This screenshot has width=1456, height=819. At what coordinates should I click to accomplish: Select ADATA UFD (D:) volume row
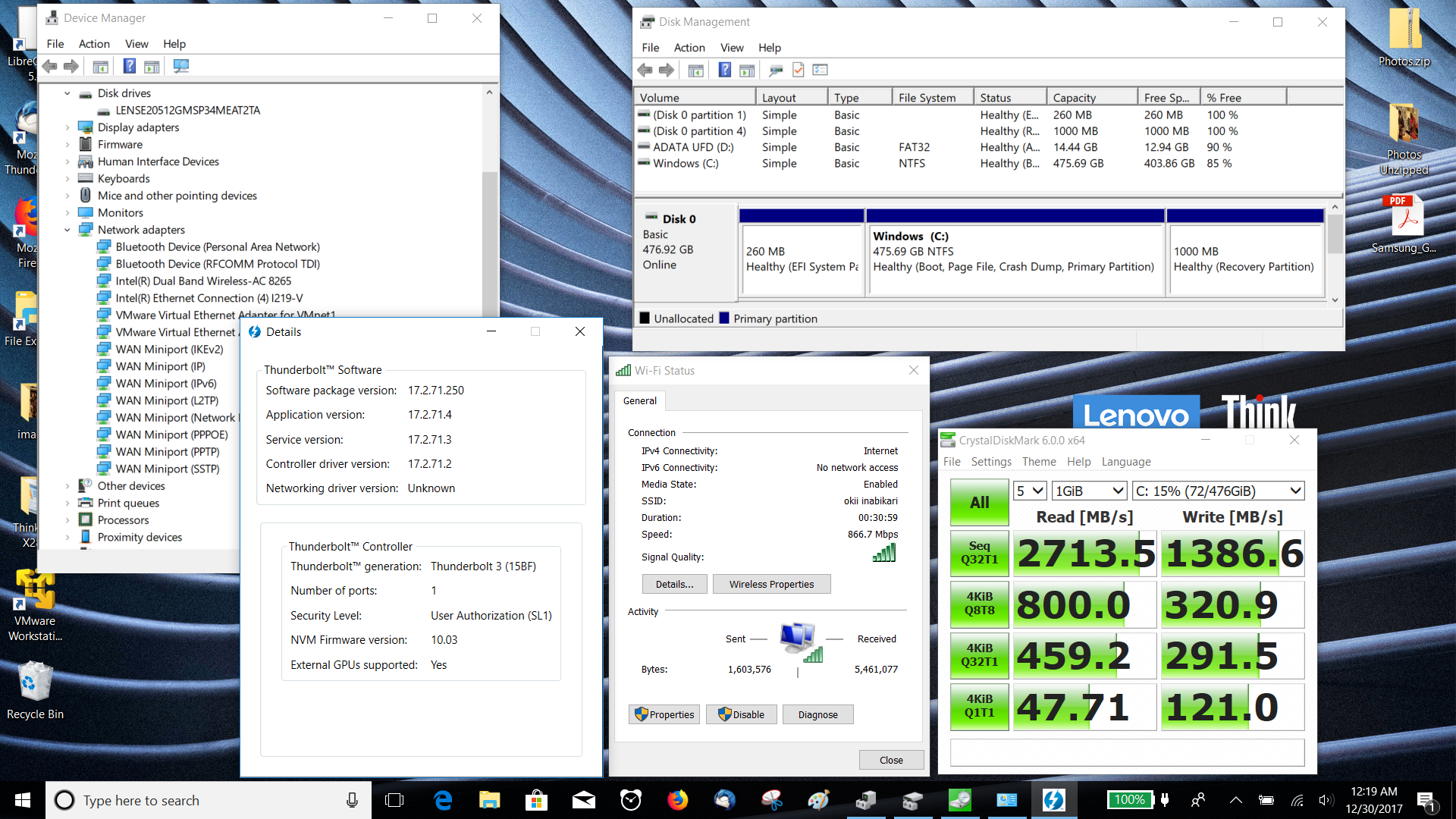937,147
